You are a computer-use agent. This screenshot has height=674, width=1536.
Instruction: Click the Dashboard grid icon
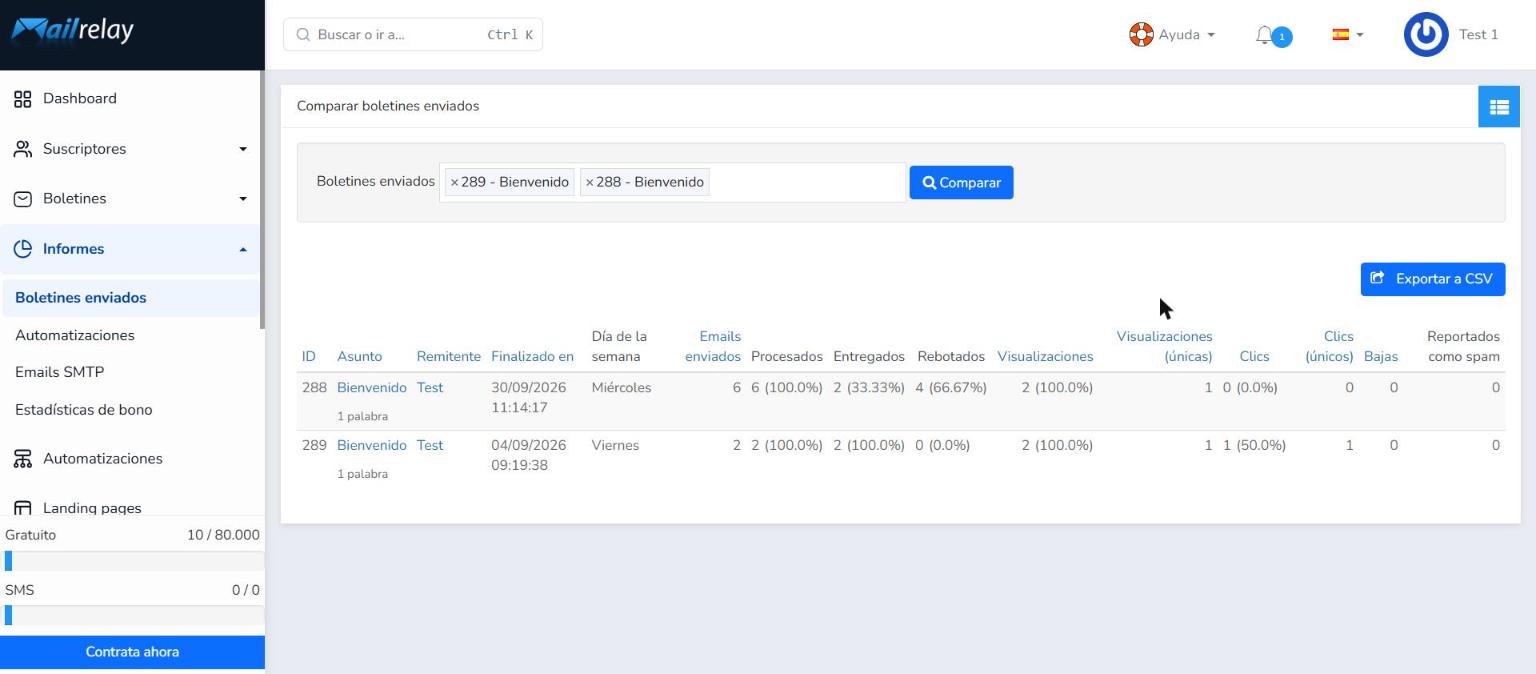tap(22, 99)
